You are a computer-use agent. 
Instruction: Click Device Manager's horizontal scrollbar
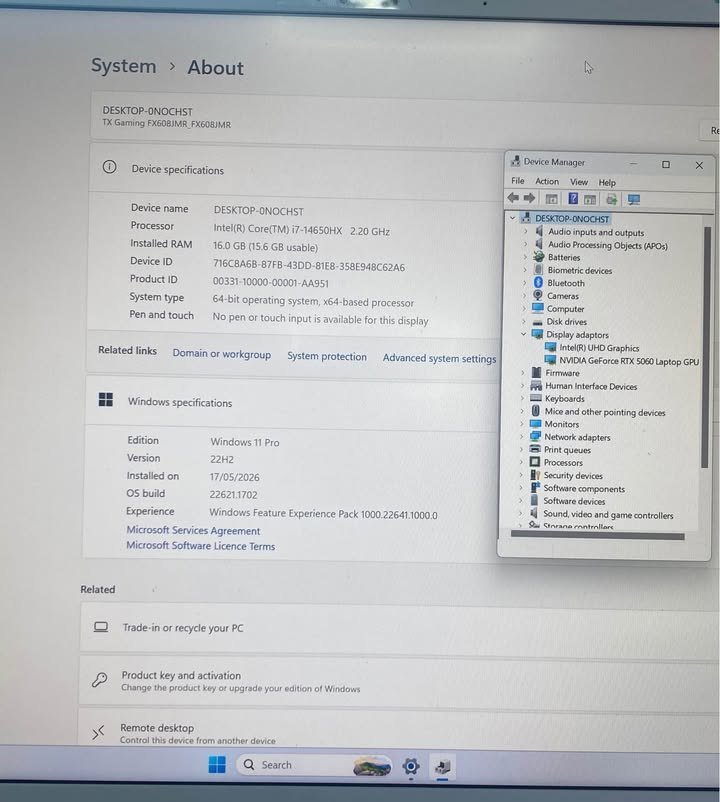pos(597,536)
